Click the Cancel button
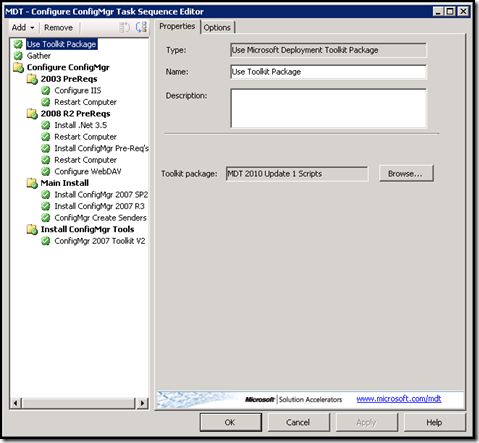 tap(298, 422)
